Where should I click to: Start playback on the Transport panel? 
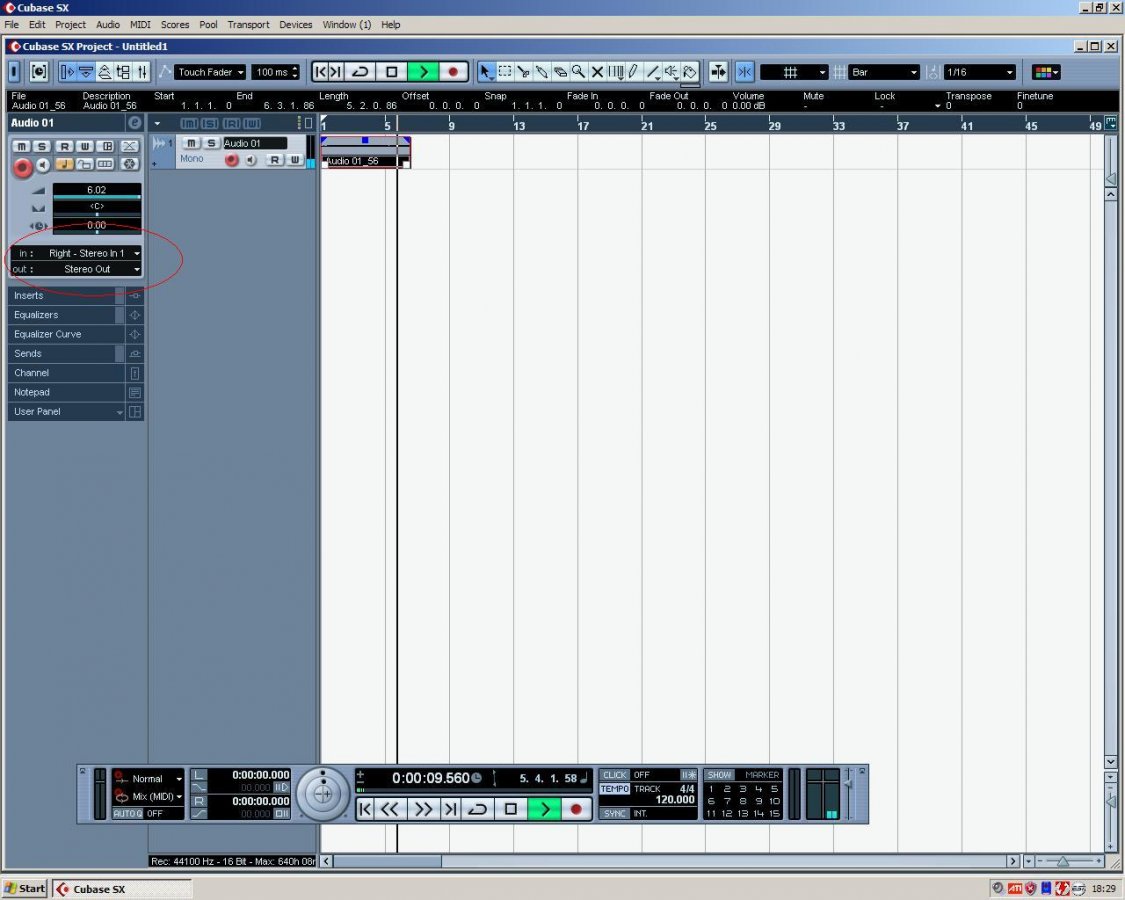(x=545, y=810)
